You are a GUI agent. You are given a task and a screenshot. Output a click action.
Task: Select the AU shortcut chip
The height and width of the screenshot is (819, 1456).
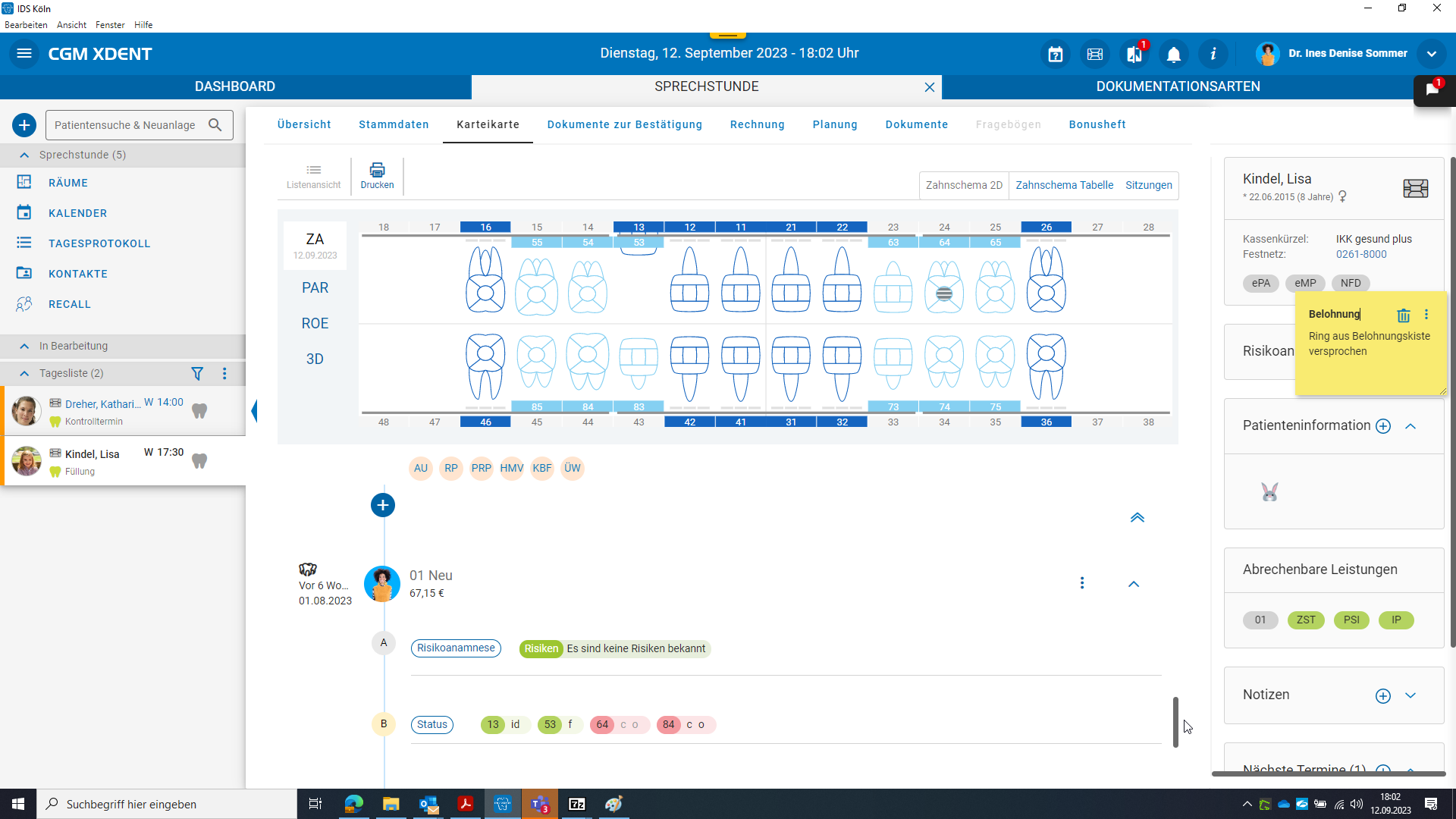pyautogui.click(x=421, y=468)
